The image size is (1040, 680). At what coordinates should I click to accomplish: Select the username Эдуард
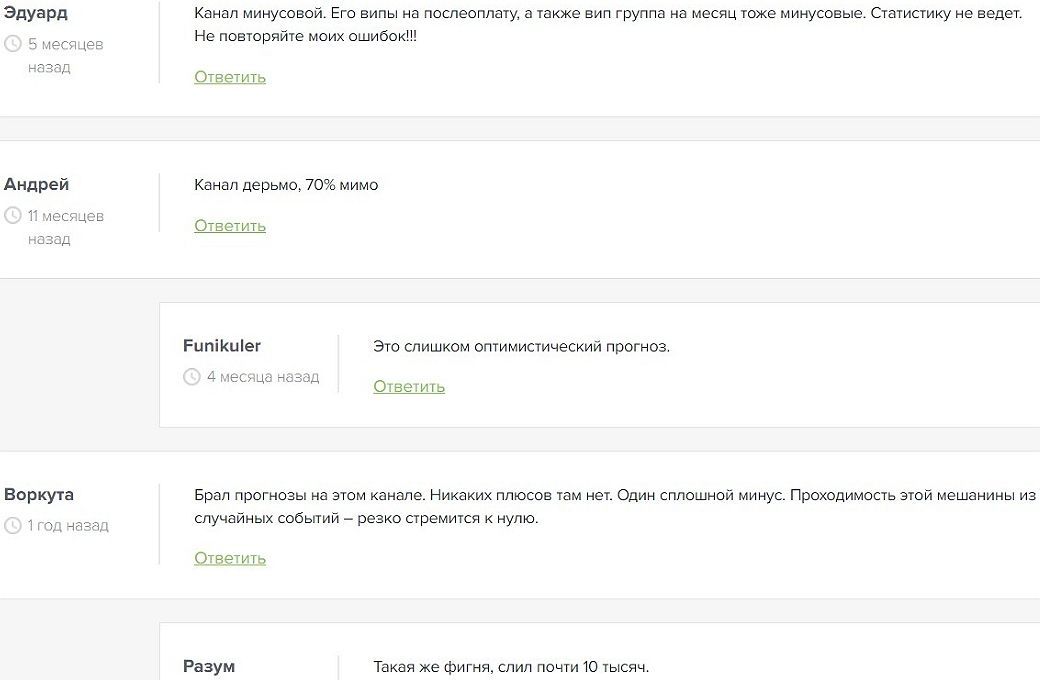[36, 13]
